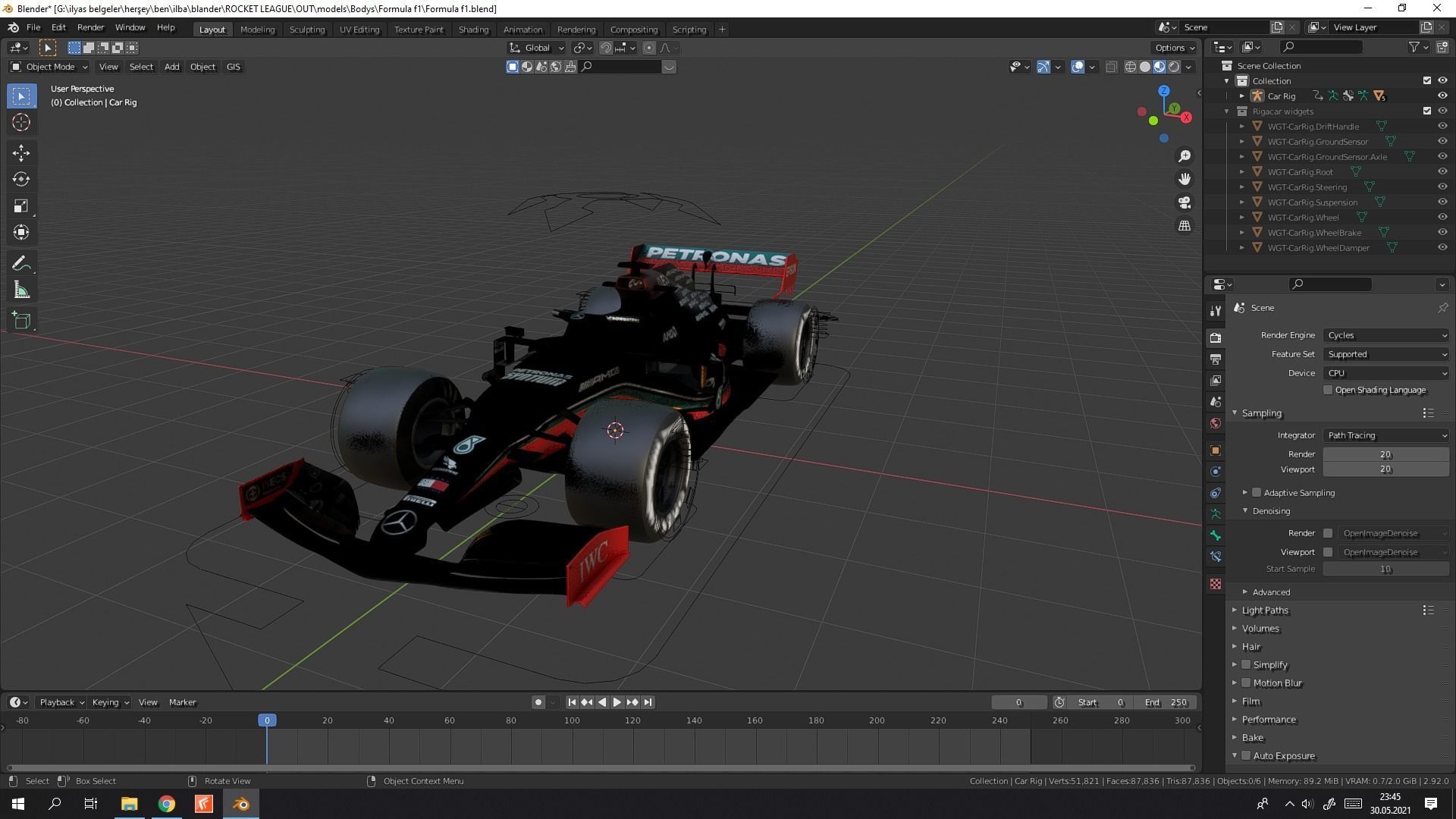This screenshot has height=819, width=1456.
Task: Open the World properties tab icon
Action: (1216, 422)
